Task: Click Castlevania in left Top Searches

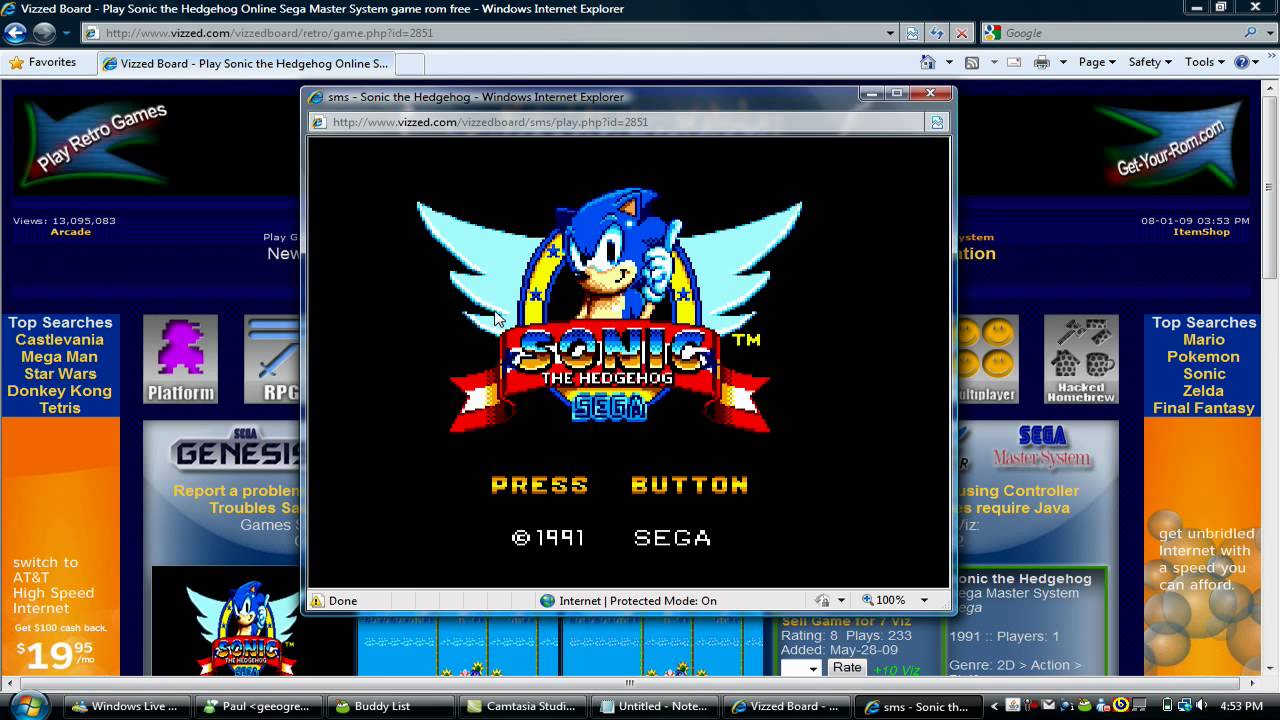Action: [x=59, y=340]
